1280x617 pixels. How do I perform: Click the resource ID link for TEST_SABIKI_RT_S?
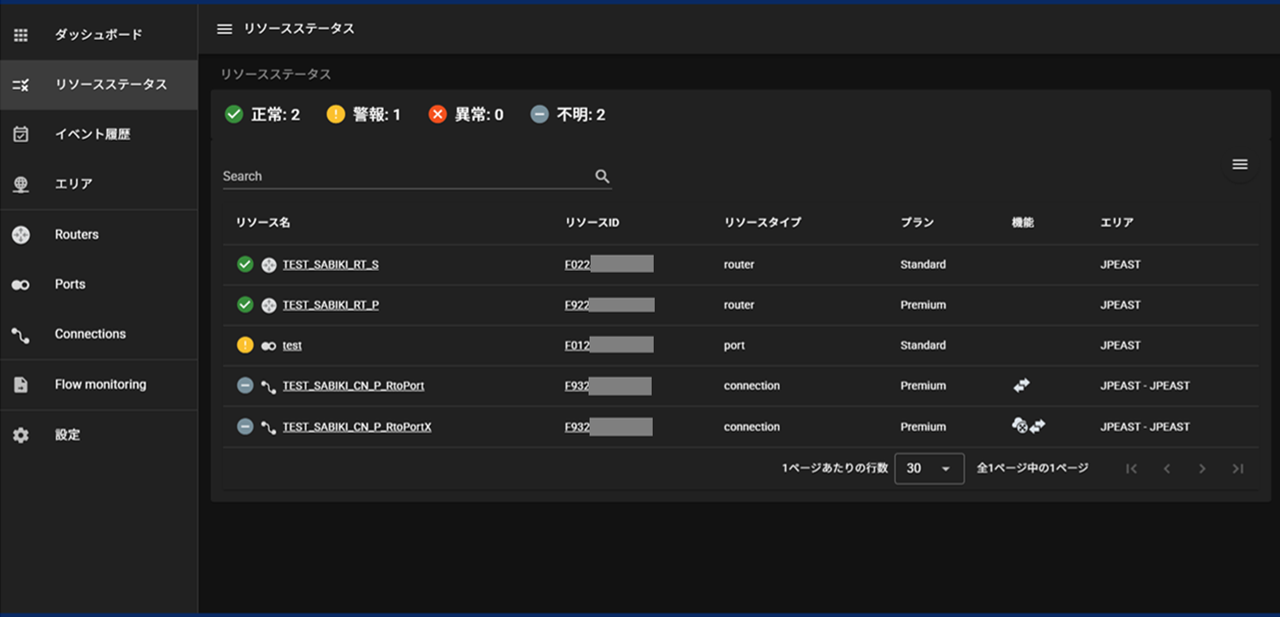click(575, 263)
